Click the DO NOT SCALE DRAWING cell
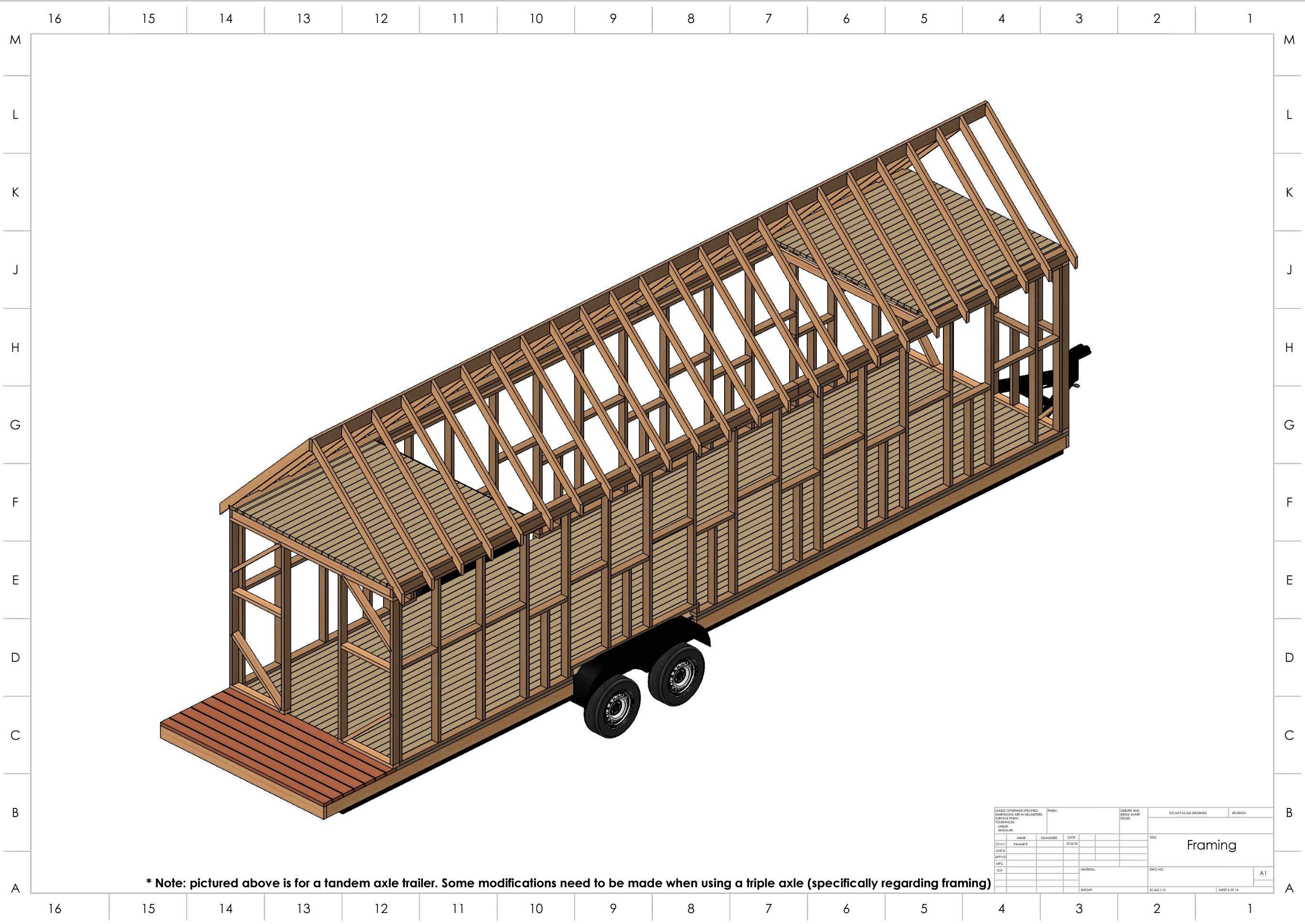Viewport: 1305px width, 924px height. (x=1188, y=813)
